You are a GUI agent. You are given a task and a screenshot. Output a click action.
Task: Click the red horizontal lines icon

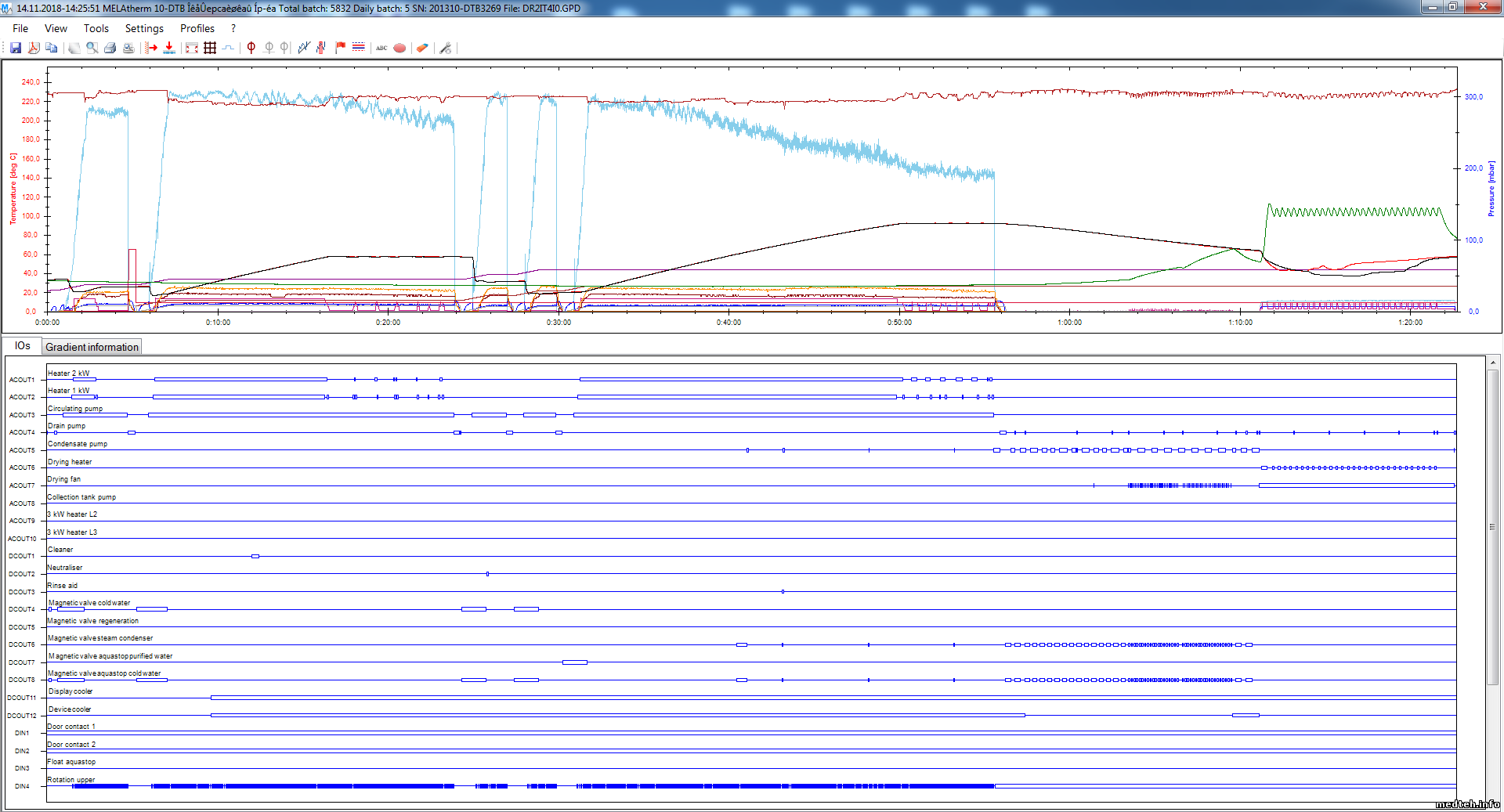click(359, 48)
